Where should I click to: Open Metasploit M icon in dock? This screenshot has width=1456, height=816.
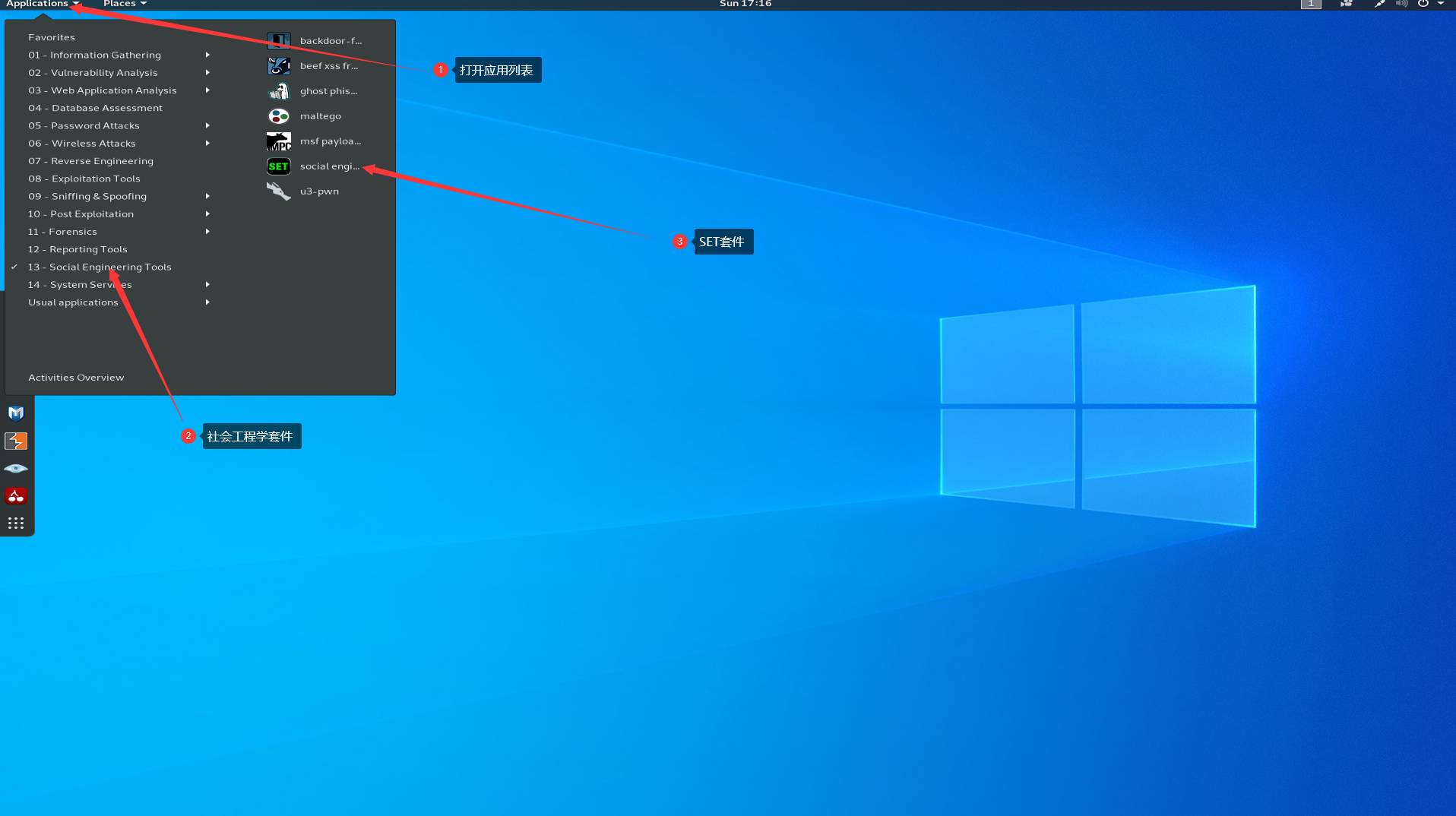[16, 413]
